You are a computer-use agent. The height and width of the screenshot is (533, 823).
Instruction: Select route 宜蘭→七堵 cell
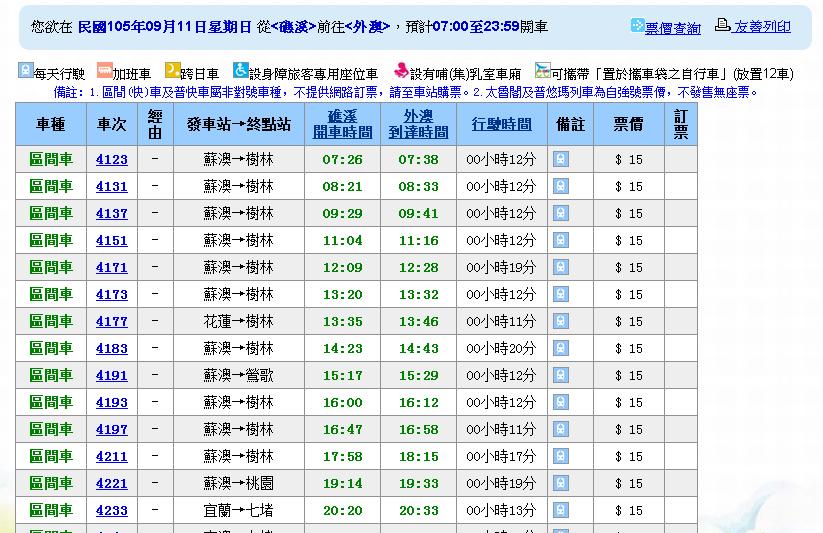coord(239,510)
